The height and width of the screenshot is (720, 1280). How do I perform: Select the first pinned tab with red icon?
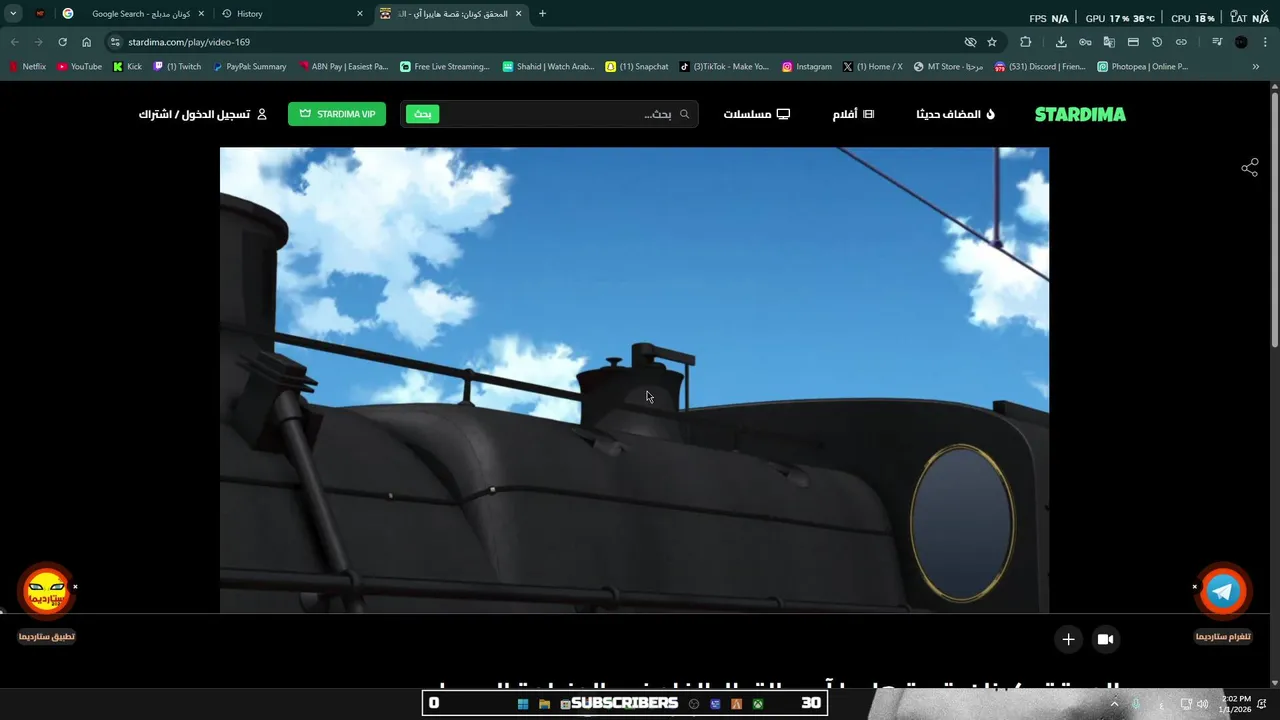pyautogui.click(x=40, y=14)
